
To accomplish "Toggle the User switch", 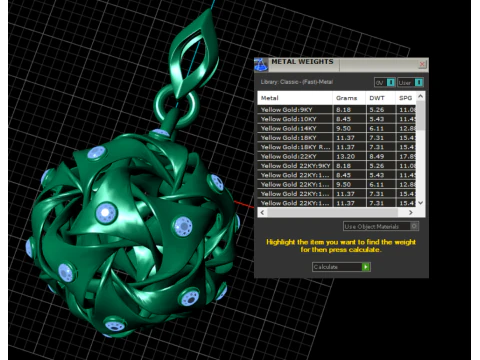I will pyautogui.click(x=419, y=82).
